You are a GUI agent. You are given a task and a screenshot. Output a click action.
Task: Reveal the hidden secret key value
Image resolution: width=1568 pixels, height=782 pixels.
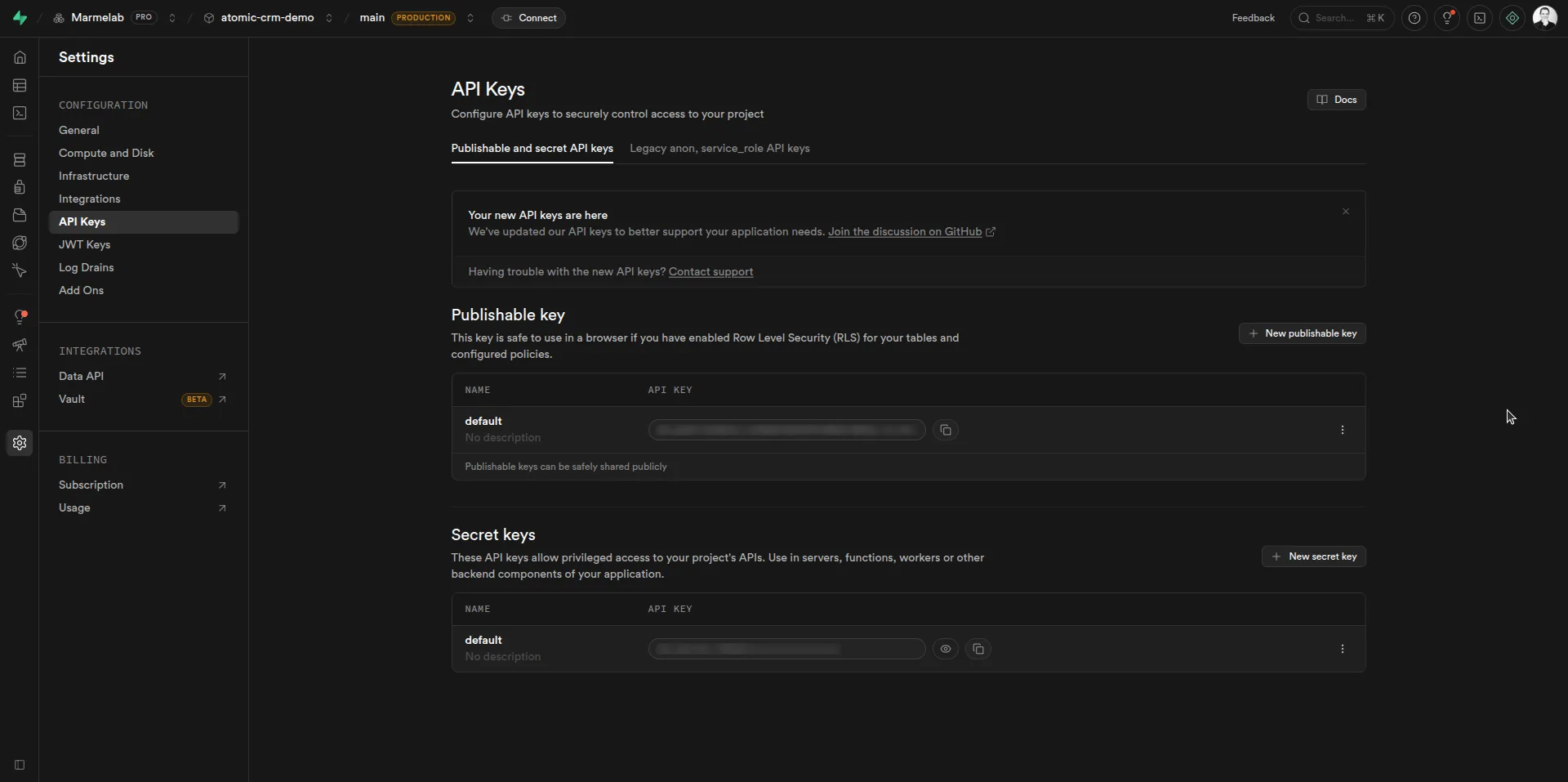(x=946, y=649)
